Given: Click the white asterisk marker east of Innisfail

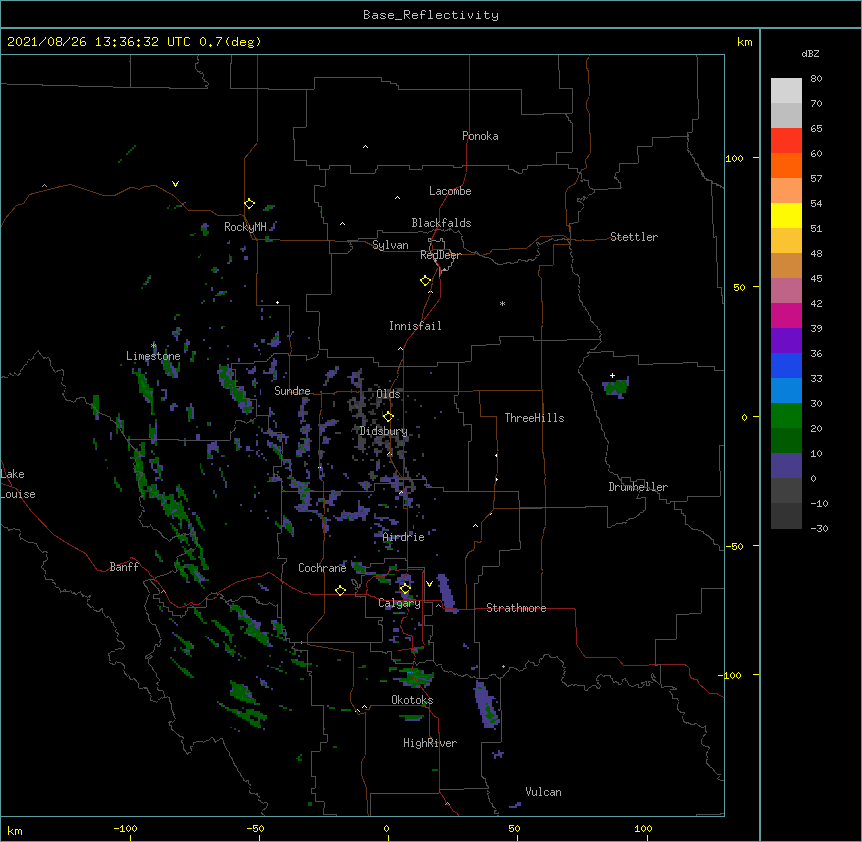Looking at the screenshot, I should click(x=502, y=303).
